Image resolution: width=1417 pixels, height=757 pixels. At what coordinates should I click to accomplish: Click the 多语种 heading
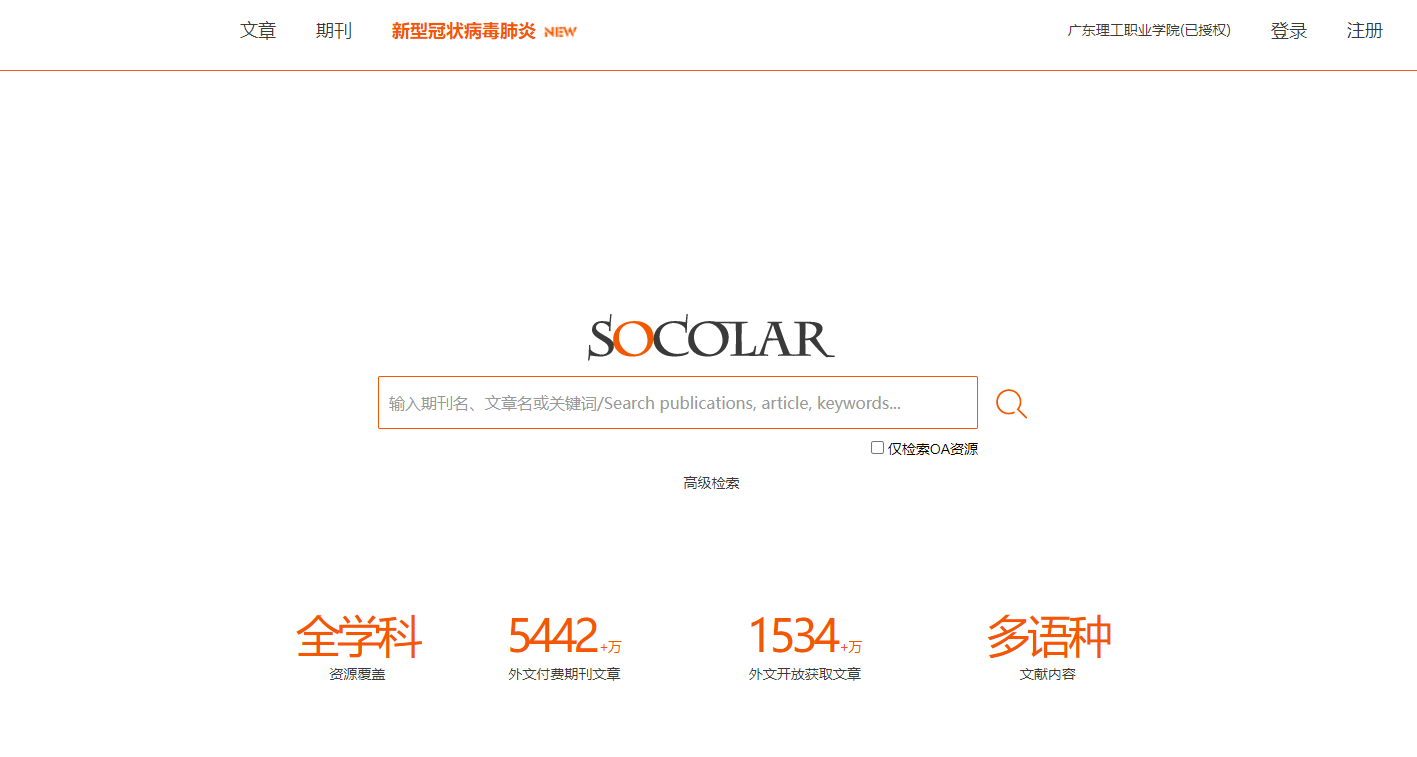1048,637
